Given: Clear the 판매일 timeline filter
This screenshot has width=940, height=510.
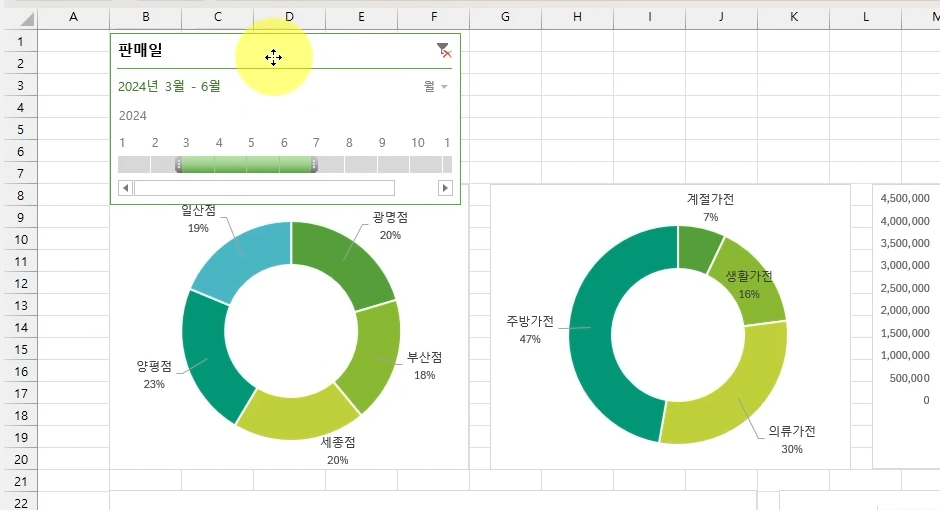Looking at the screenshot, I should (x=444, y=50).
